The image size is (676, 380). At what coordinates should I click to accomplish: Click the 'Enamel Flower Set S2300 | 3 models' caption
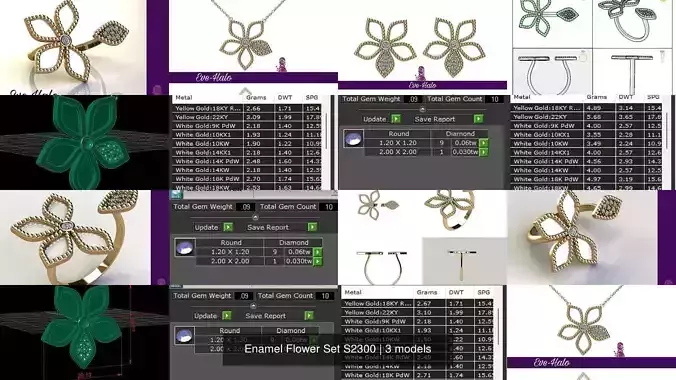tap(338, 349)
